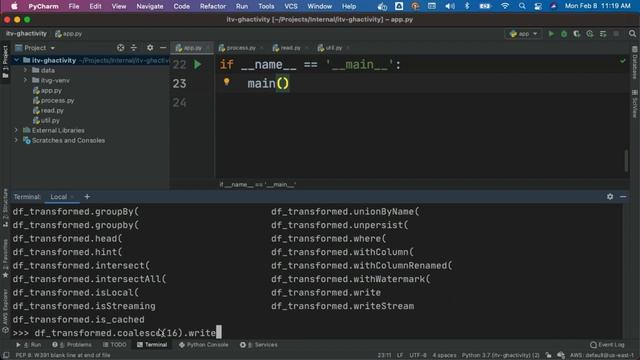
Task: Expand Scratches and Consoles node
Action: [16, 140]
